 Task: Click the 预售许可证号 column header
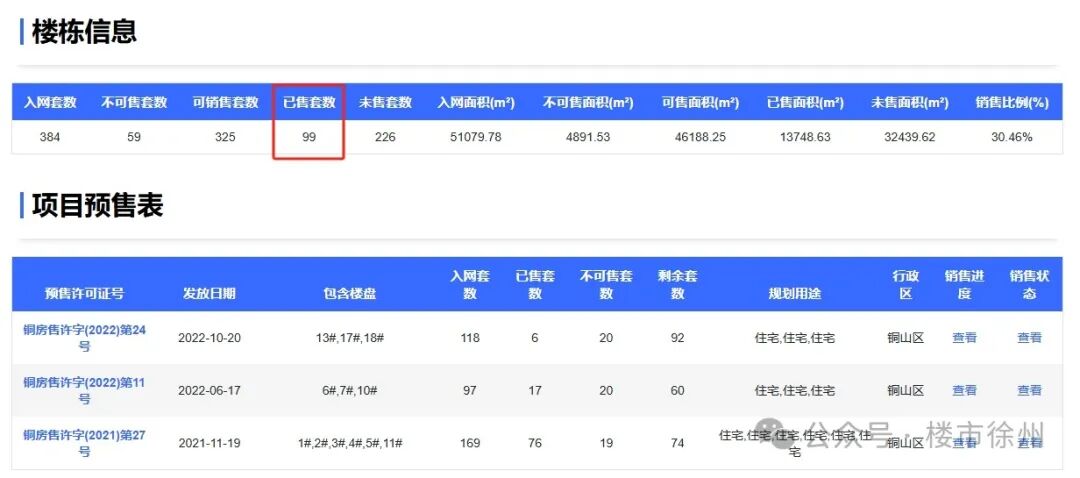click(x=84, y=293)
